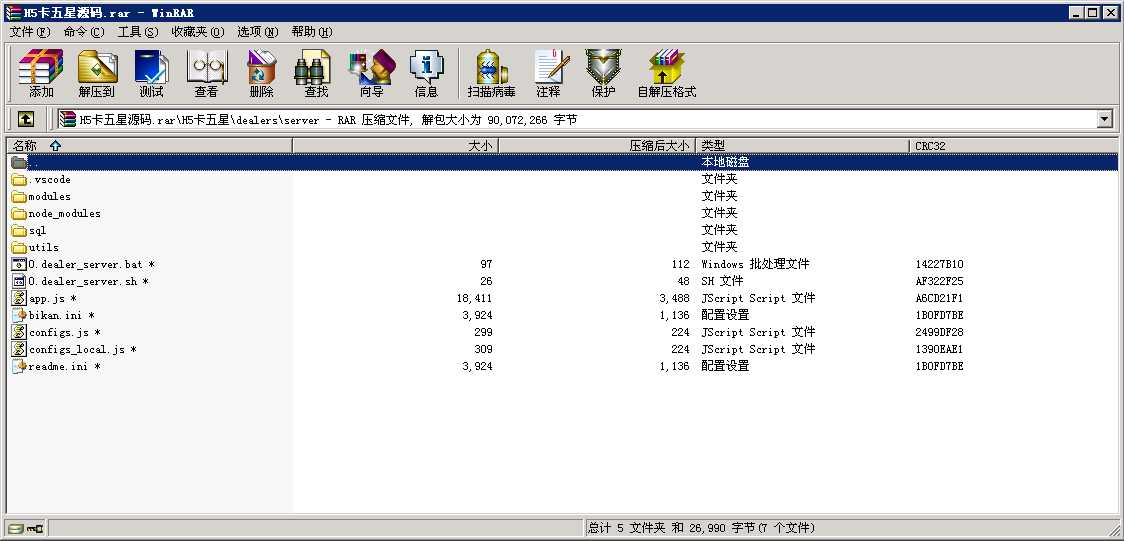Sort by the Size (大小) column header
1124x541 pixels.
[x=395, y=145]
